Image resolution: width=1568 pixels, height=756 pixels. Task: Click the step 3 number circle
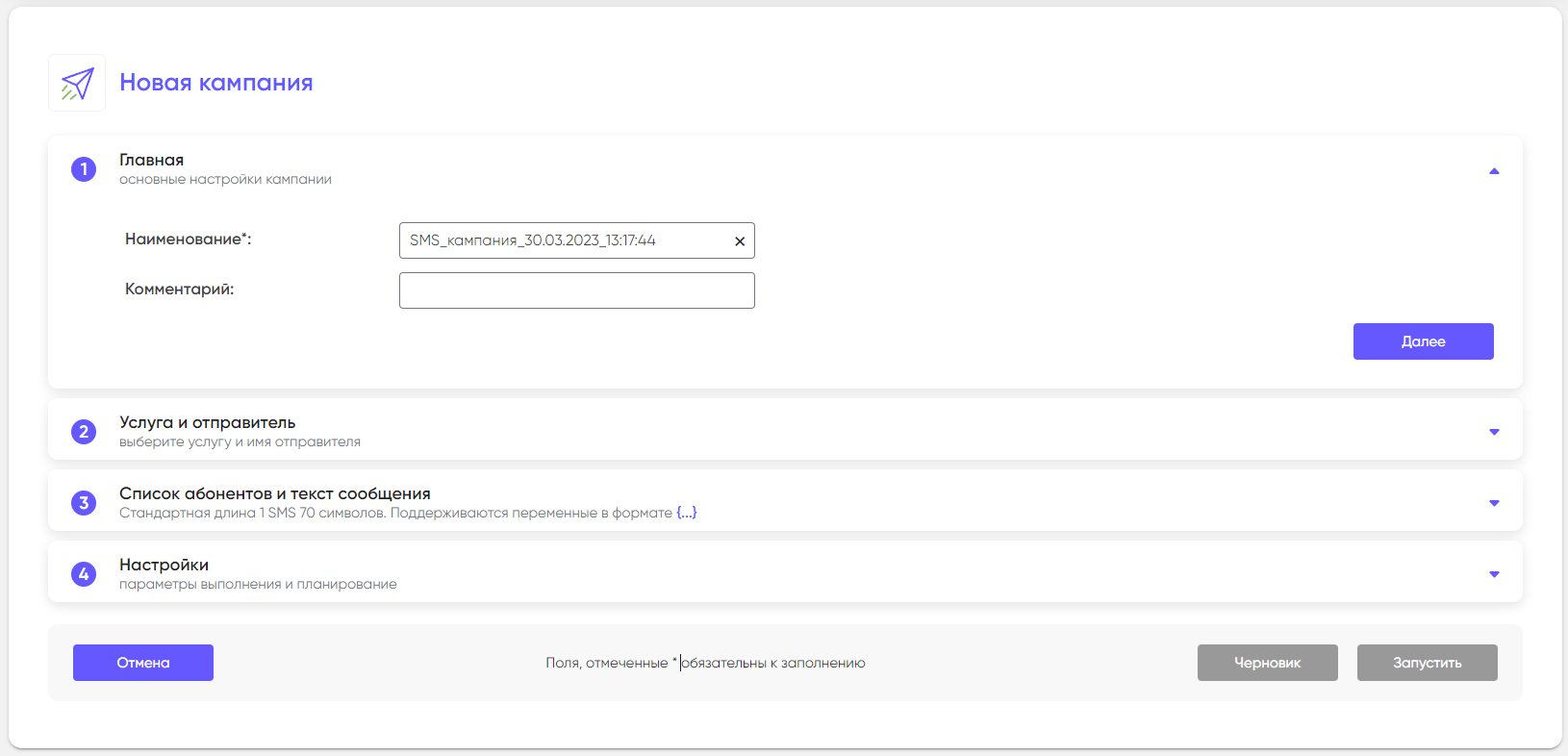click(x=84, y=503)
